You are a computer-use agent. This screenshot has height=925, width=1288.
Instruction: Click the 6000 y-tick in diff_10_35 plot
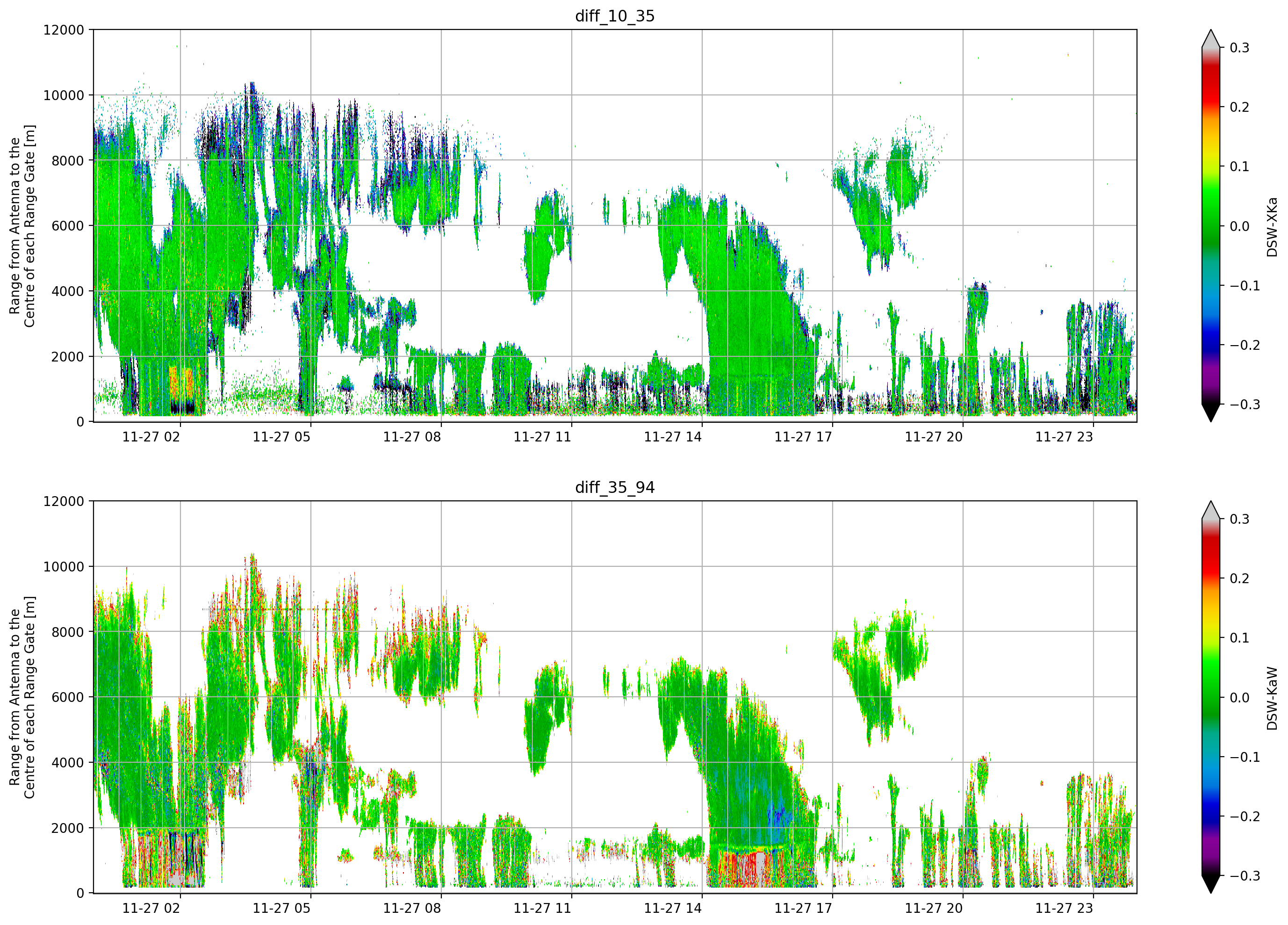(x=68, y=225)
